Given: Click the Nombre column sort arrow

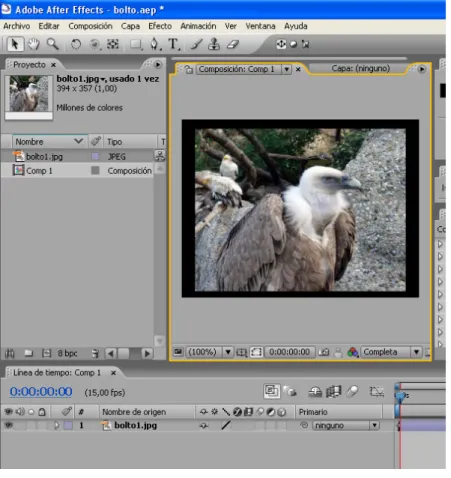Looking at the screenshot, I should 78,141.
